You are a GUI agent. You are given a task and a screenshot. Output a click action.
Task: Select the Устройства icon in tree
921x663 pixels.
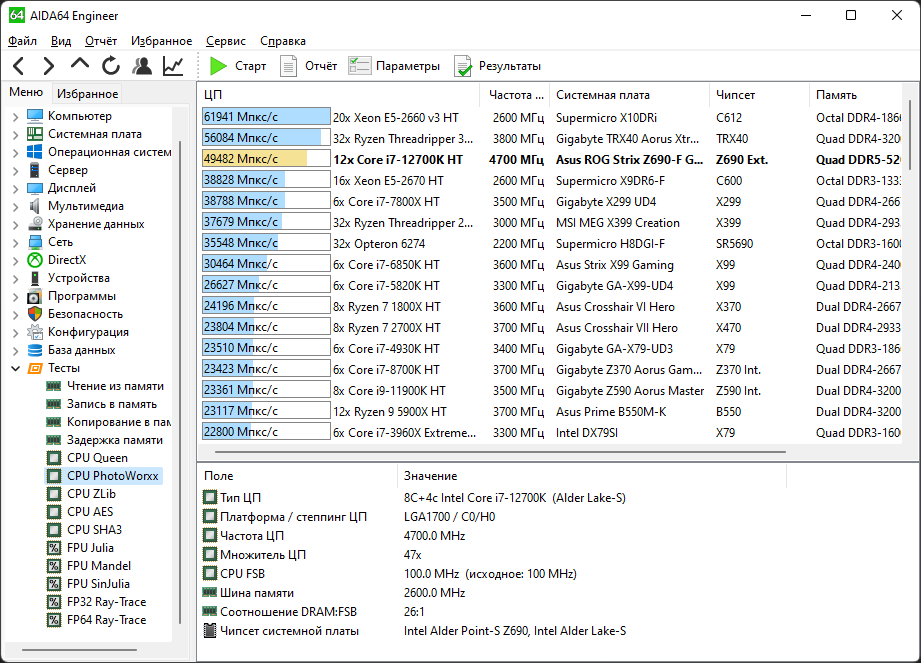[35, 278]
